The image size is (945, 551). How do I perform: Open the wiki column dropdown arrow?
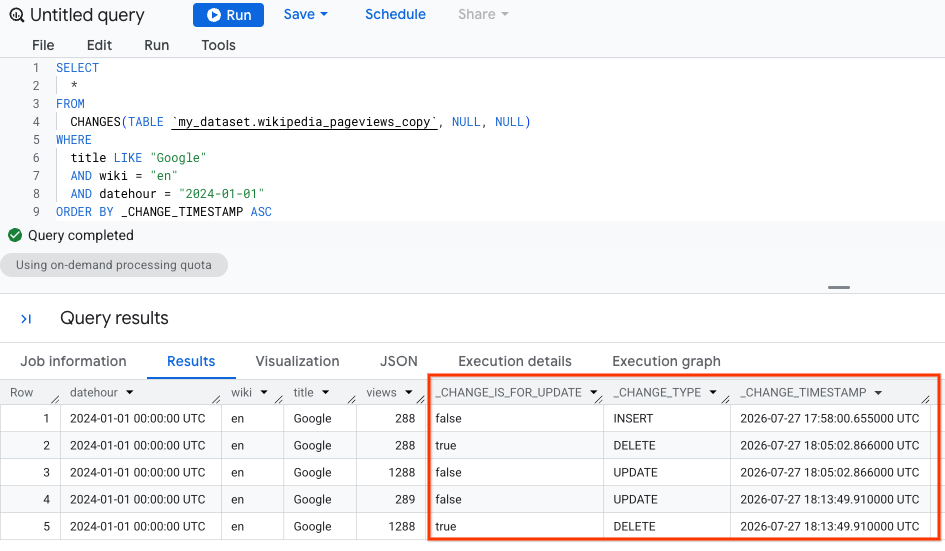click(264, 392)
